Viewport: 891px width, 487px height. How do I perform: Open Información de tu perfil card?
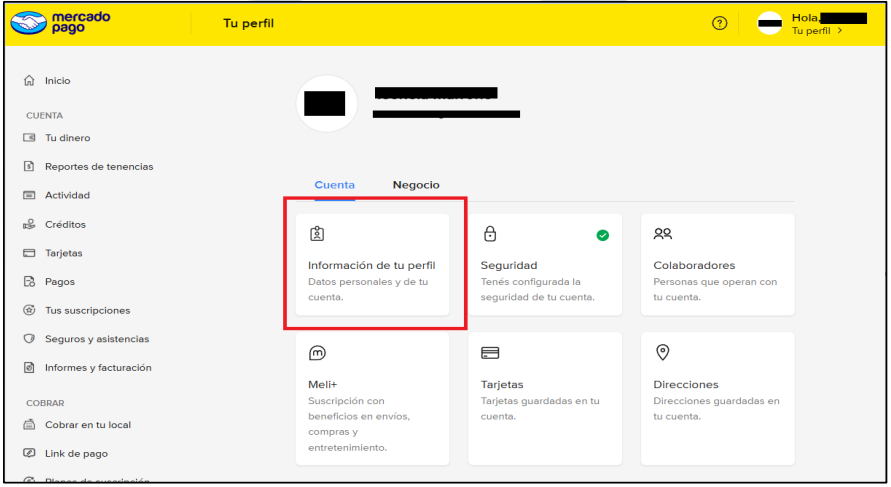pyautogui.click(x=372, y=266)
